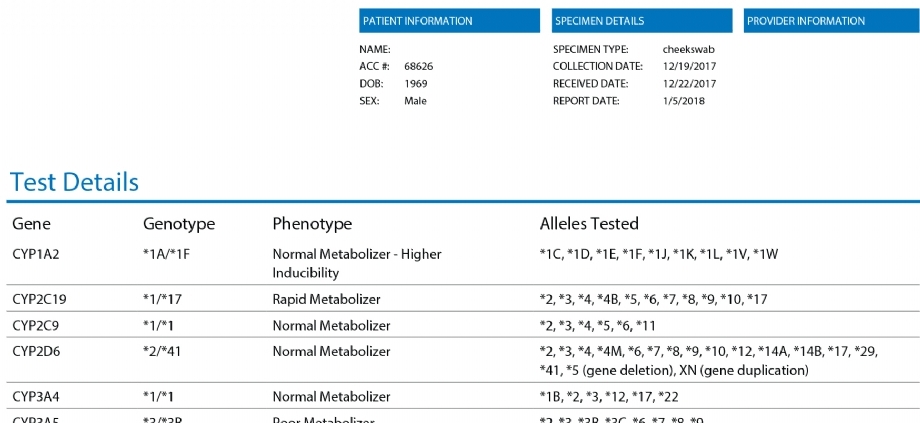
Task: Select the Test Details heading
Action: point(74,182)
